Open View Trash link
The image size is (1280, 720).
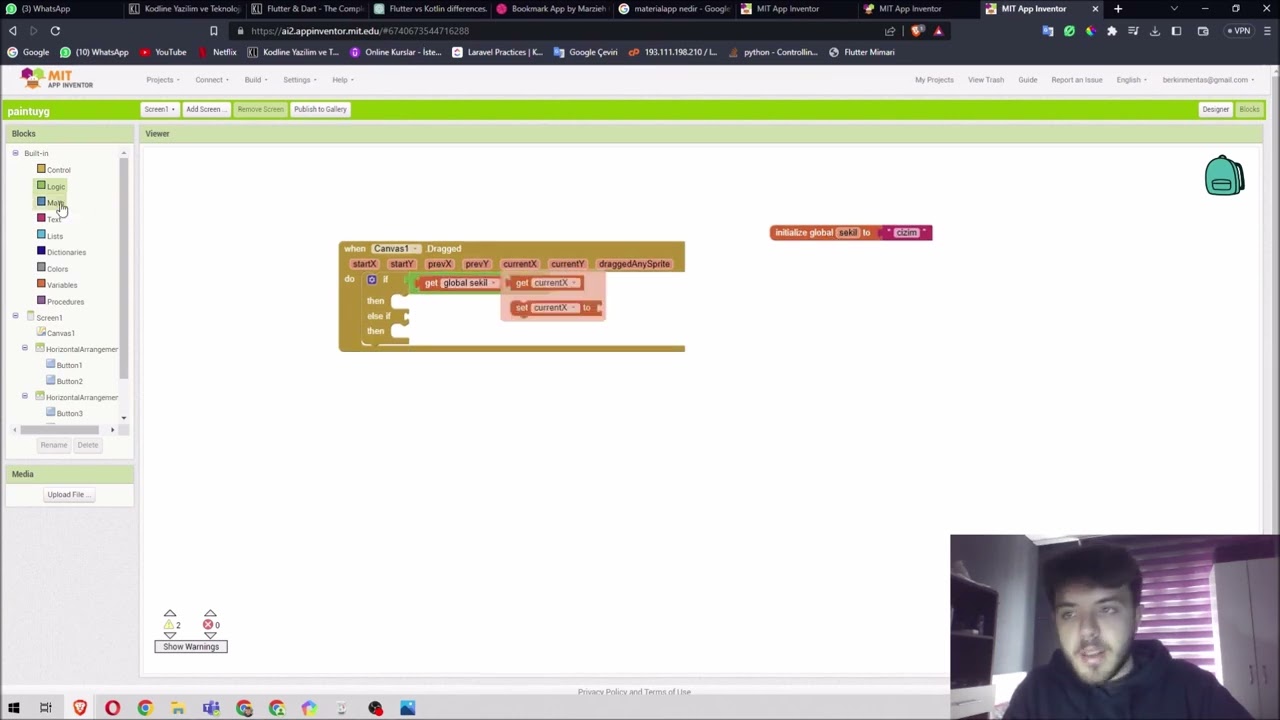(x=985, y=80)
